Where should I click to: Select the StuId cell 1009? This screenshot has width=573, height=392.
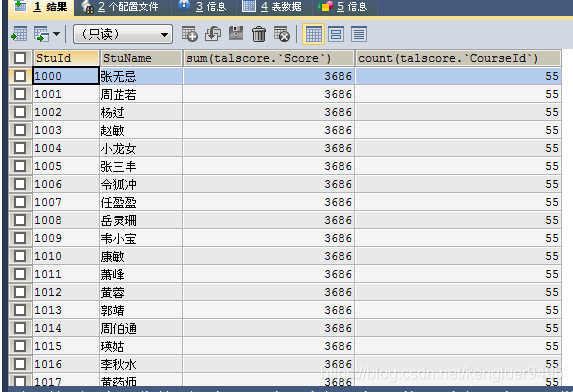coord(66,238)
